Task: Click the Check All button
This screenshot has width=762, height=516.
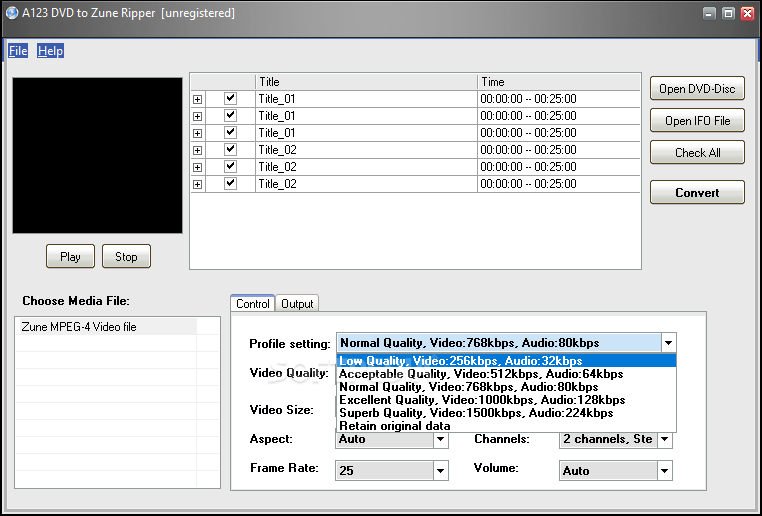Action: click(x=697, y=153)
